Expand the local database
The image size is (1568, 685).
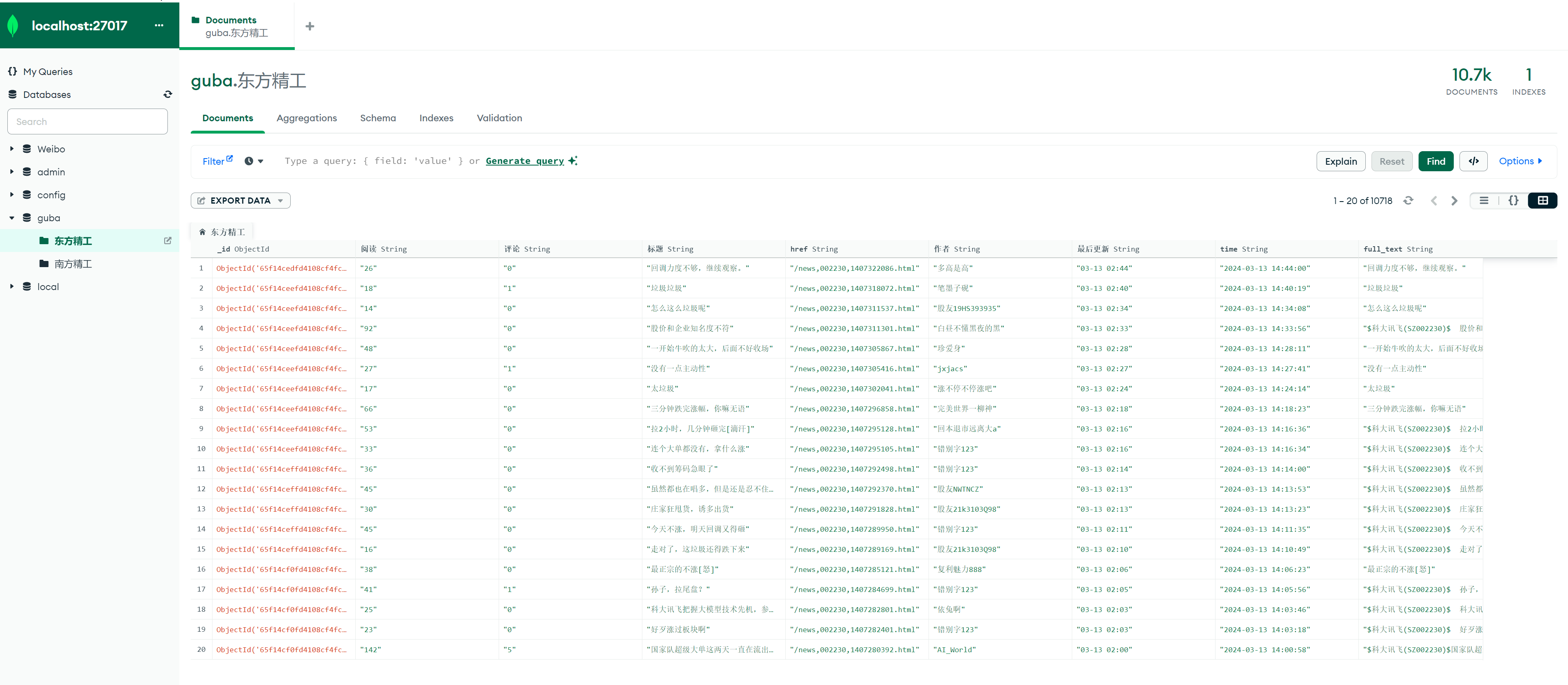pos(11,287)
